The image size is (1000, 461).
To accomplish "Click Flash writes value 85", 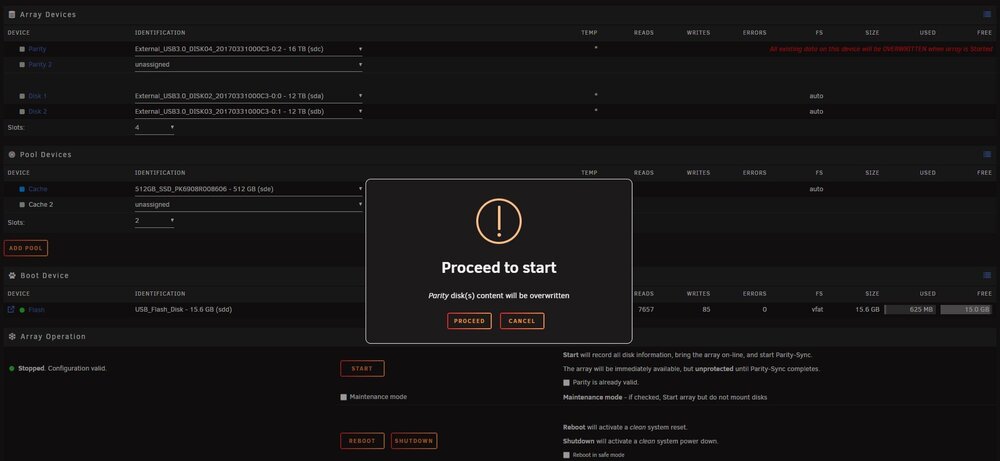I will click(705, 309).
